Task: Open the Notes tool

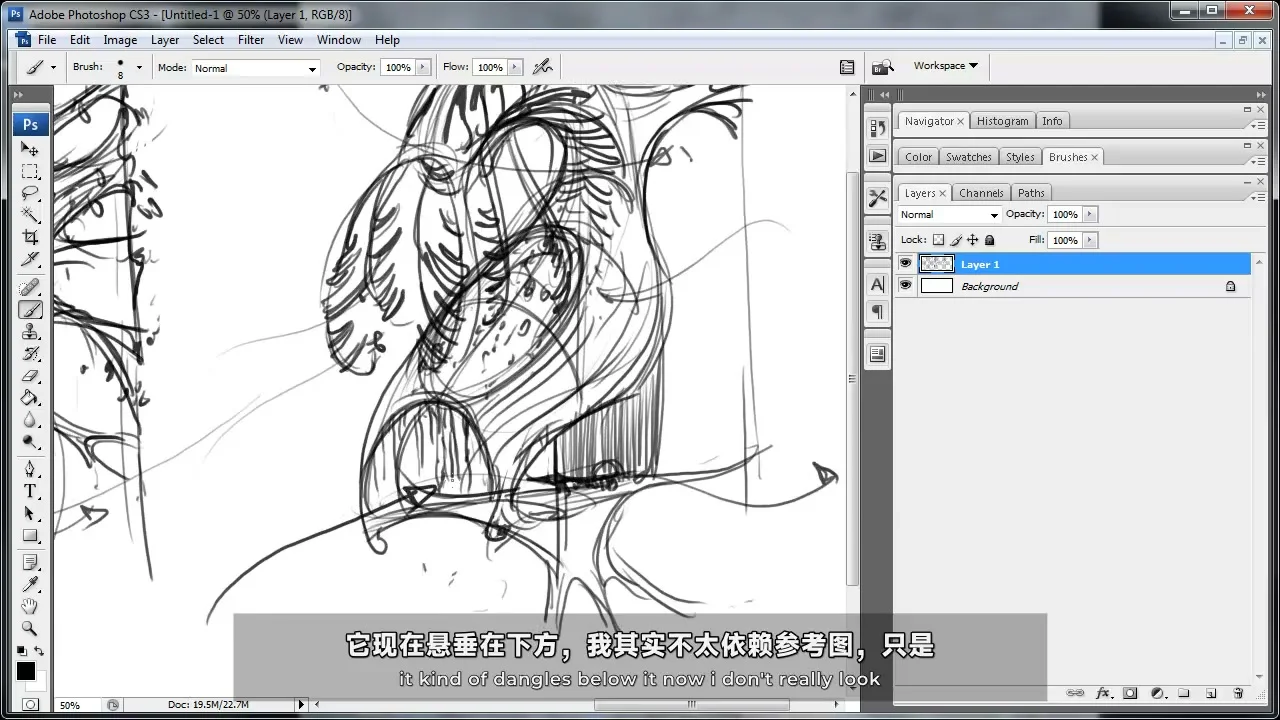Action: 30,562
